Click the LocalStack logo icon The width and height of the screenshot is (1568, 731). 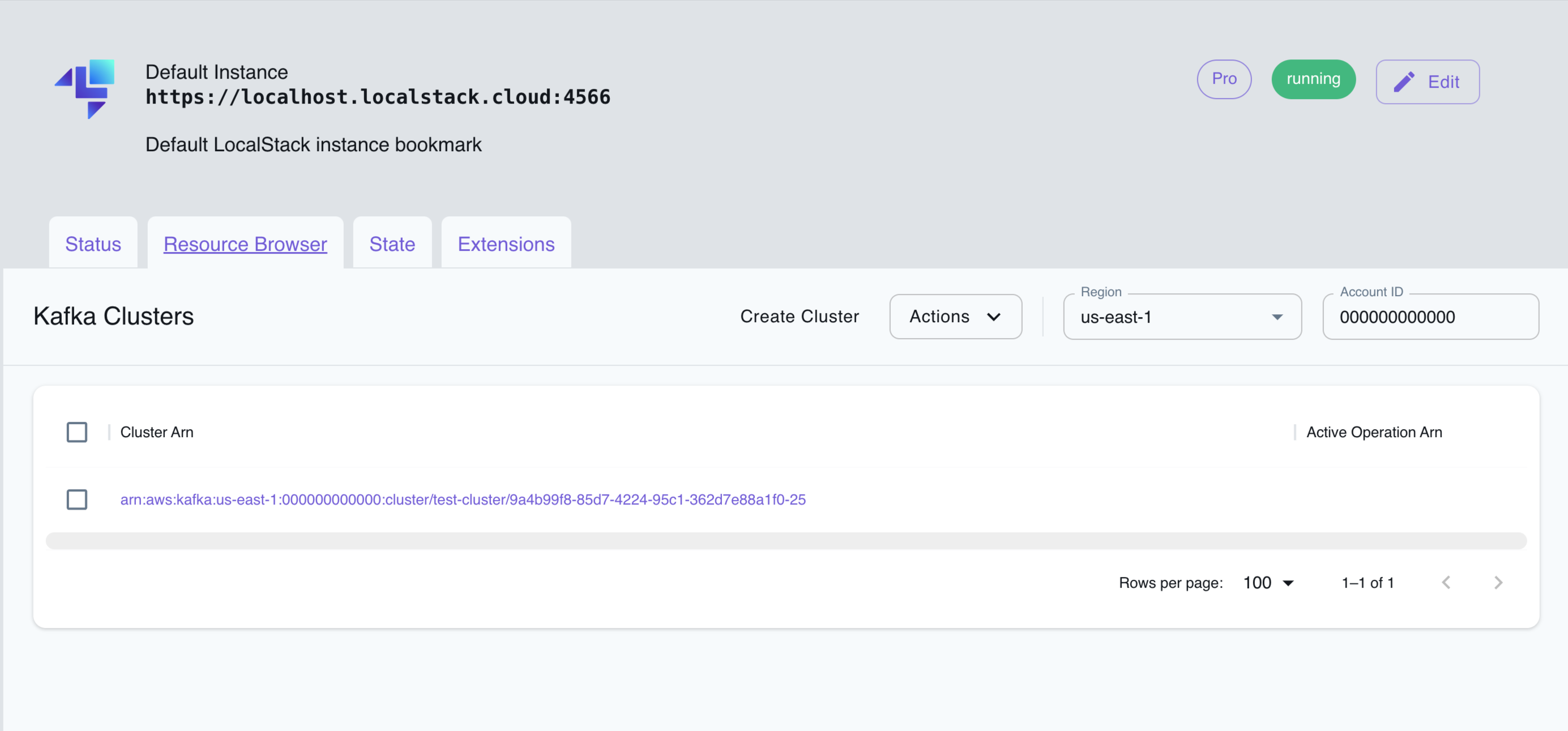tap(85, 88)
